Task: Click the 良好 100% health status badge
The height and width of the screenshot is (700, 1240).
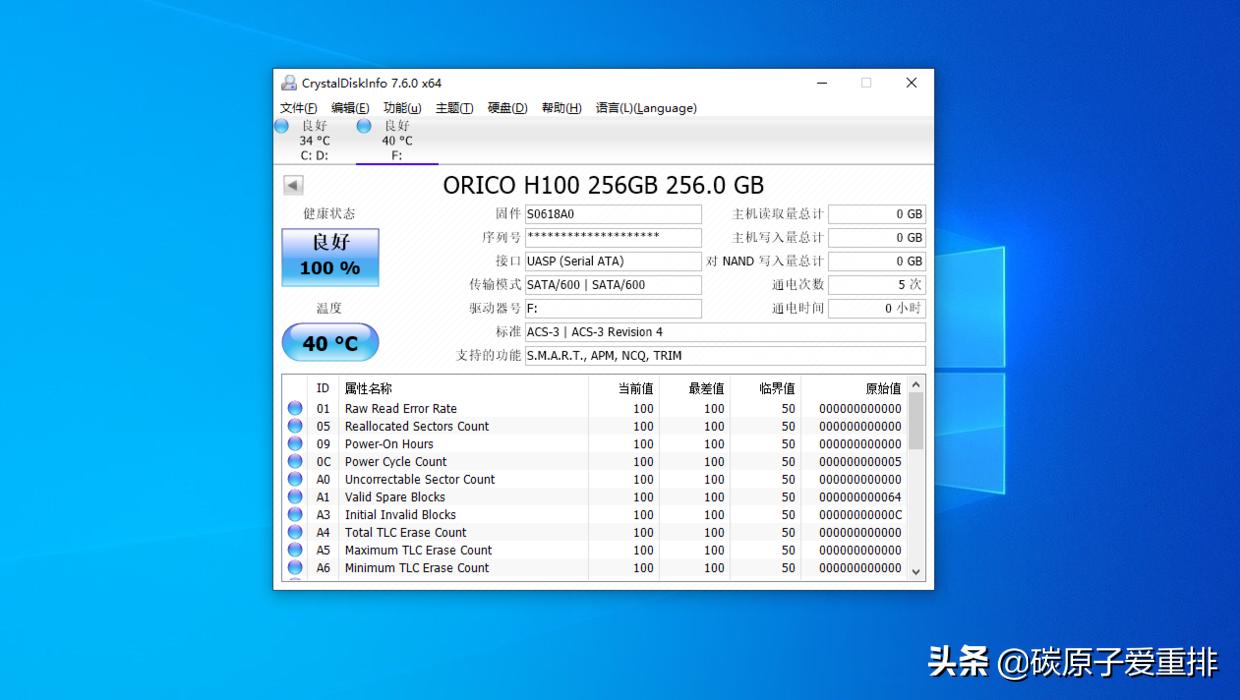Action: pyautogui.click(x=329, y=257)
